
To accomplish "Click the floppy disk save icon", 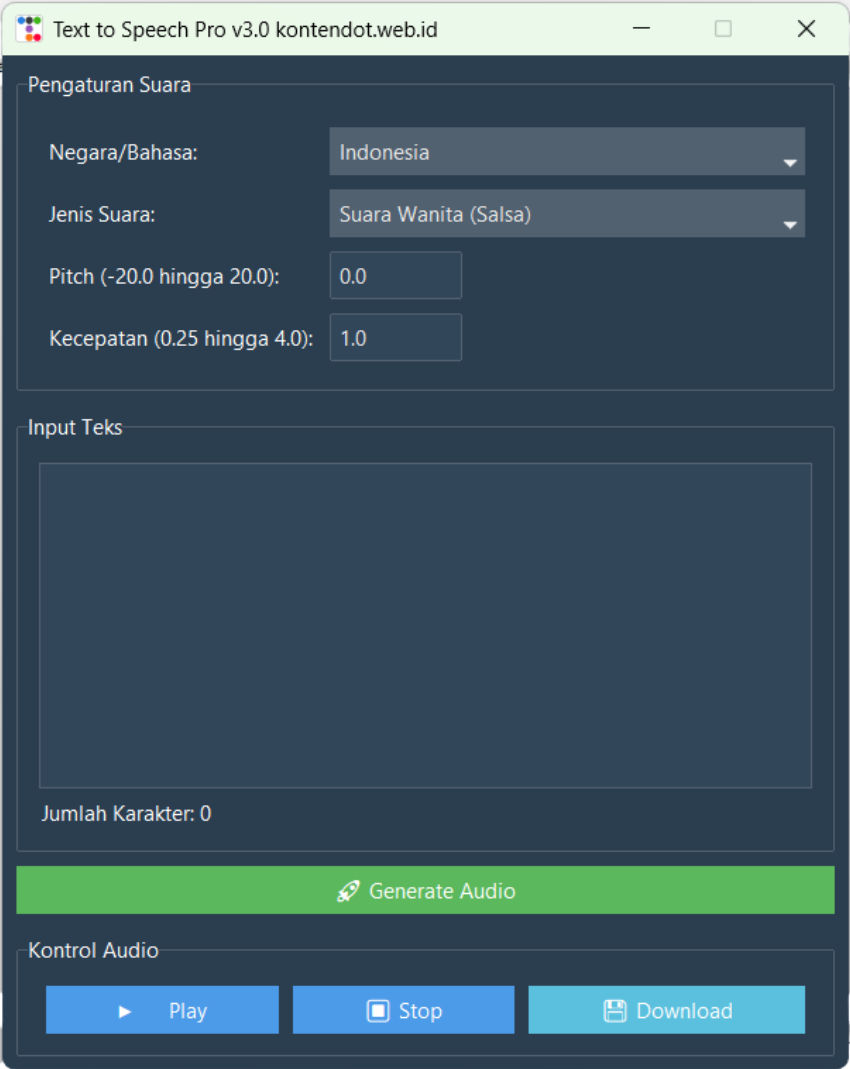I will click(x=615, y=1011).
